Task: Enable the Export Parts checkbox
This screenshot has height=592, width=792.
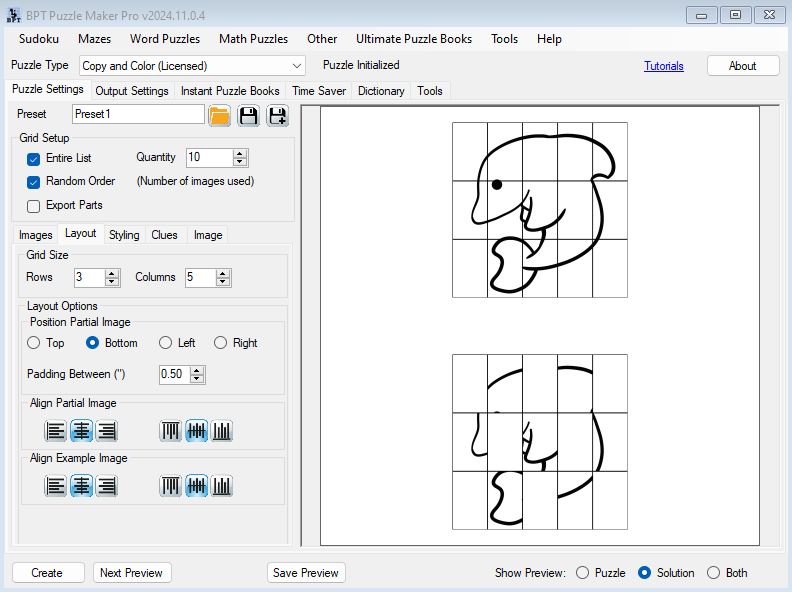Action: coord(34,206)
